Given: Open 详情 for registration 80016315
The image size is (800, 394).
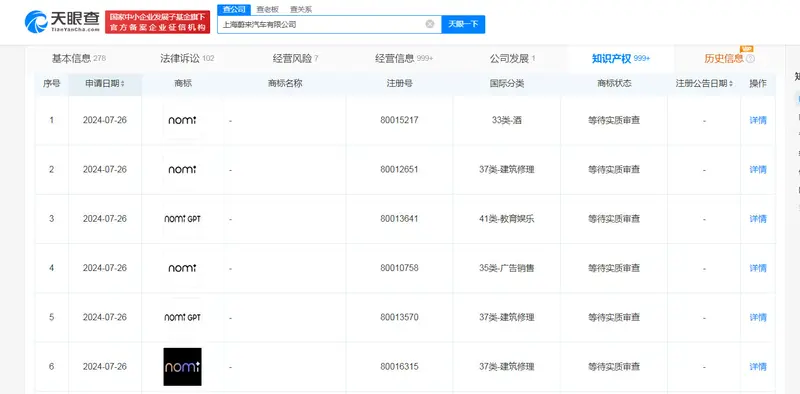Looking at the screenshot, I should pos(758,366).
